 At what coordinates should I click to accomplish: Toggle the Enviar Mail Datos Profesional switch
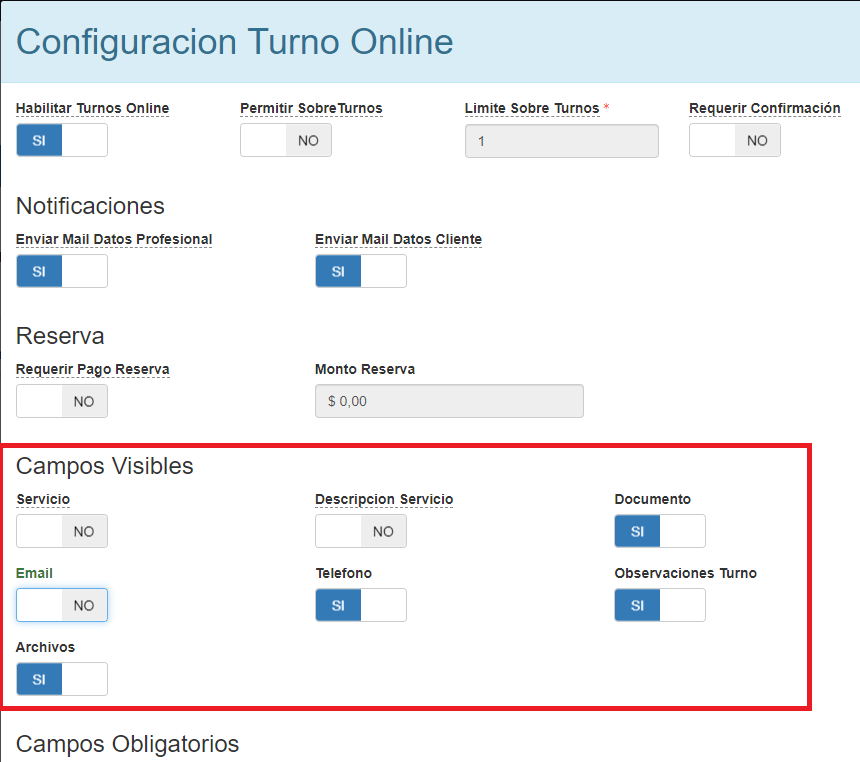(61, 271)
